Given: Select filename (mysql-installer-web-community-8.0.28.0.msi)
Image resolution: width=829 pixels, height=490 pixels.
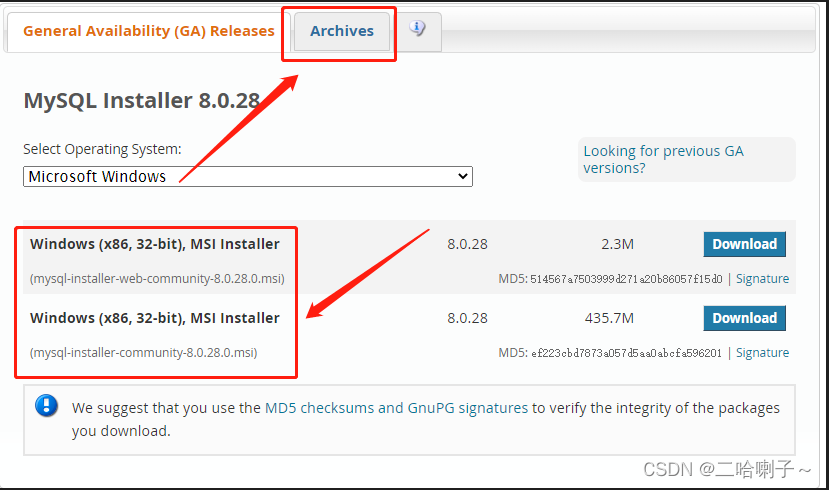Looking at the screenshot, I should 157,279.
